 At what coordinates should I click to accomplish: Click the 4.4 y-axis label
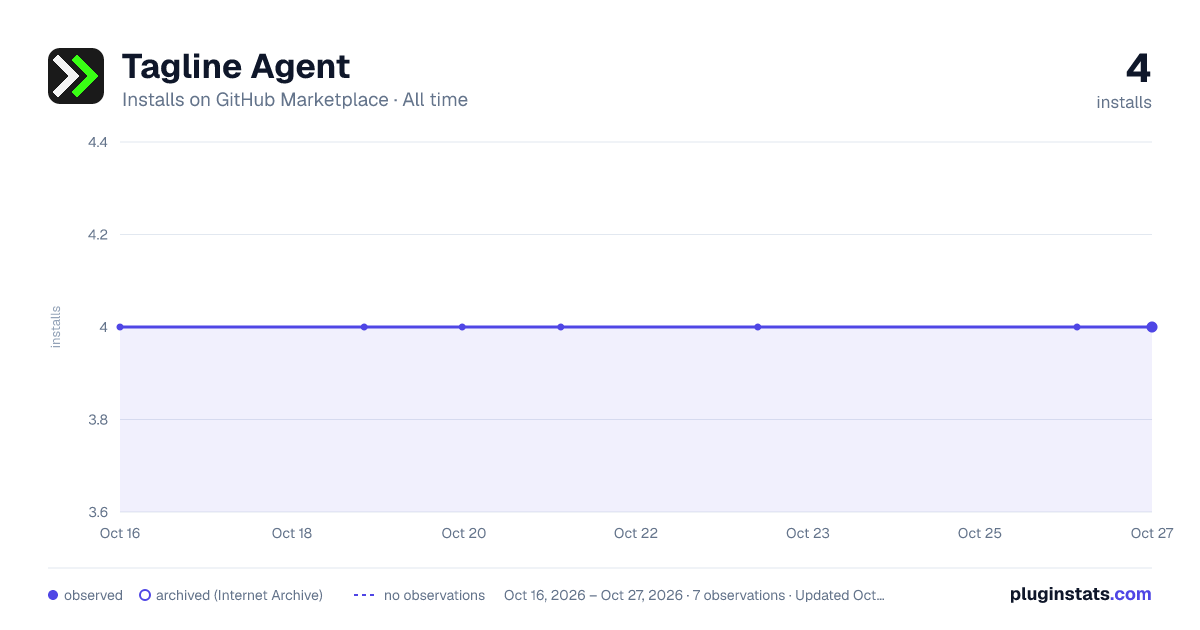(x=97, y=142)
